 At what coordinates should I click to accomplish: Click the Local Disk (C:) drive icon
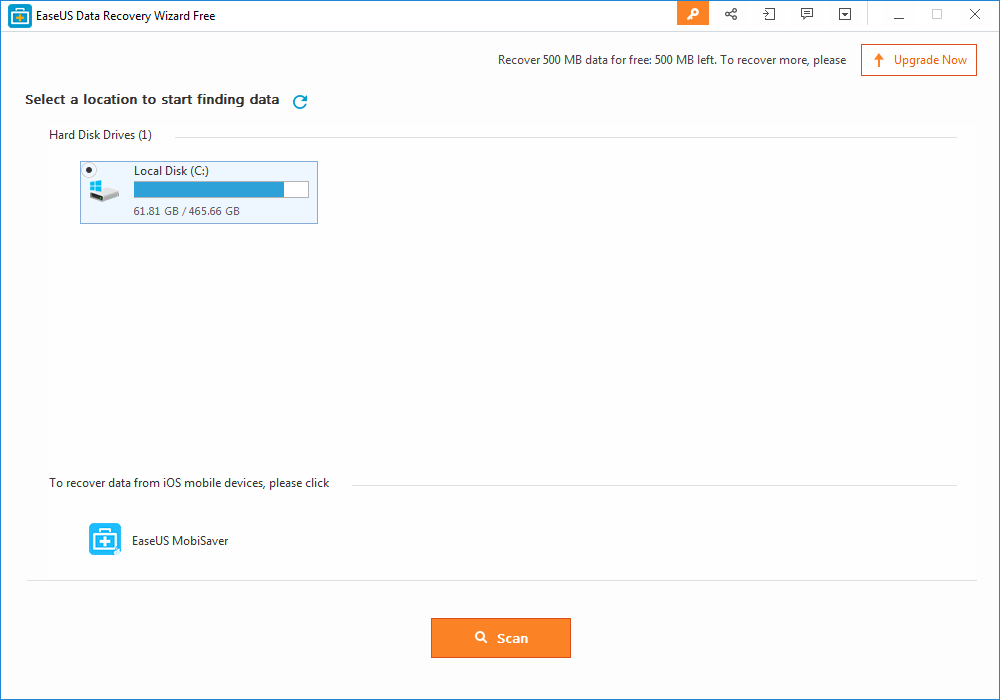104,191
